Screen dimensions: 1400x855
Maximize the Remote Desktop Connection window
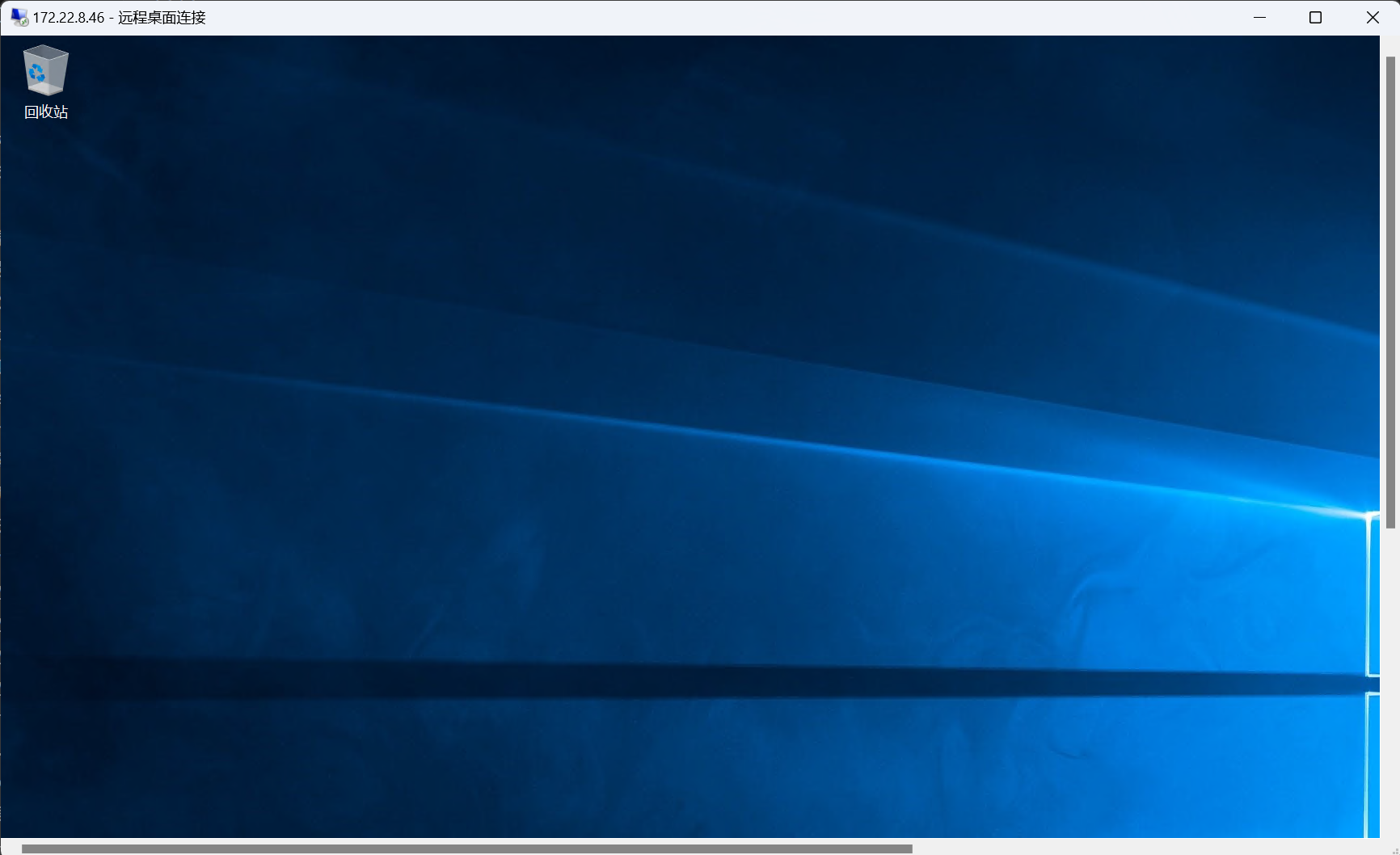click(x=1315, y=18)
